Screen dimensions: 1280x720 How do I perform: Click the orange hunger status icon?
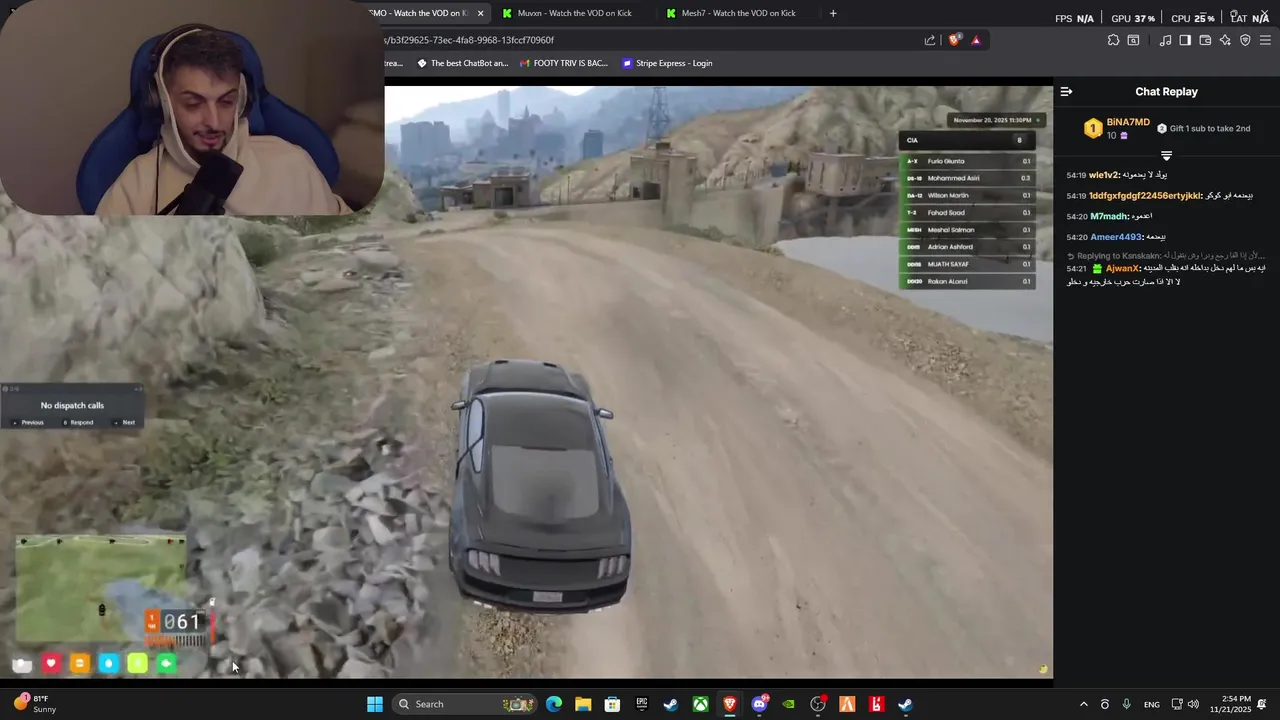click(80, 663)
